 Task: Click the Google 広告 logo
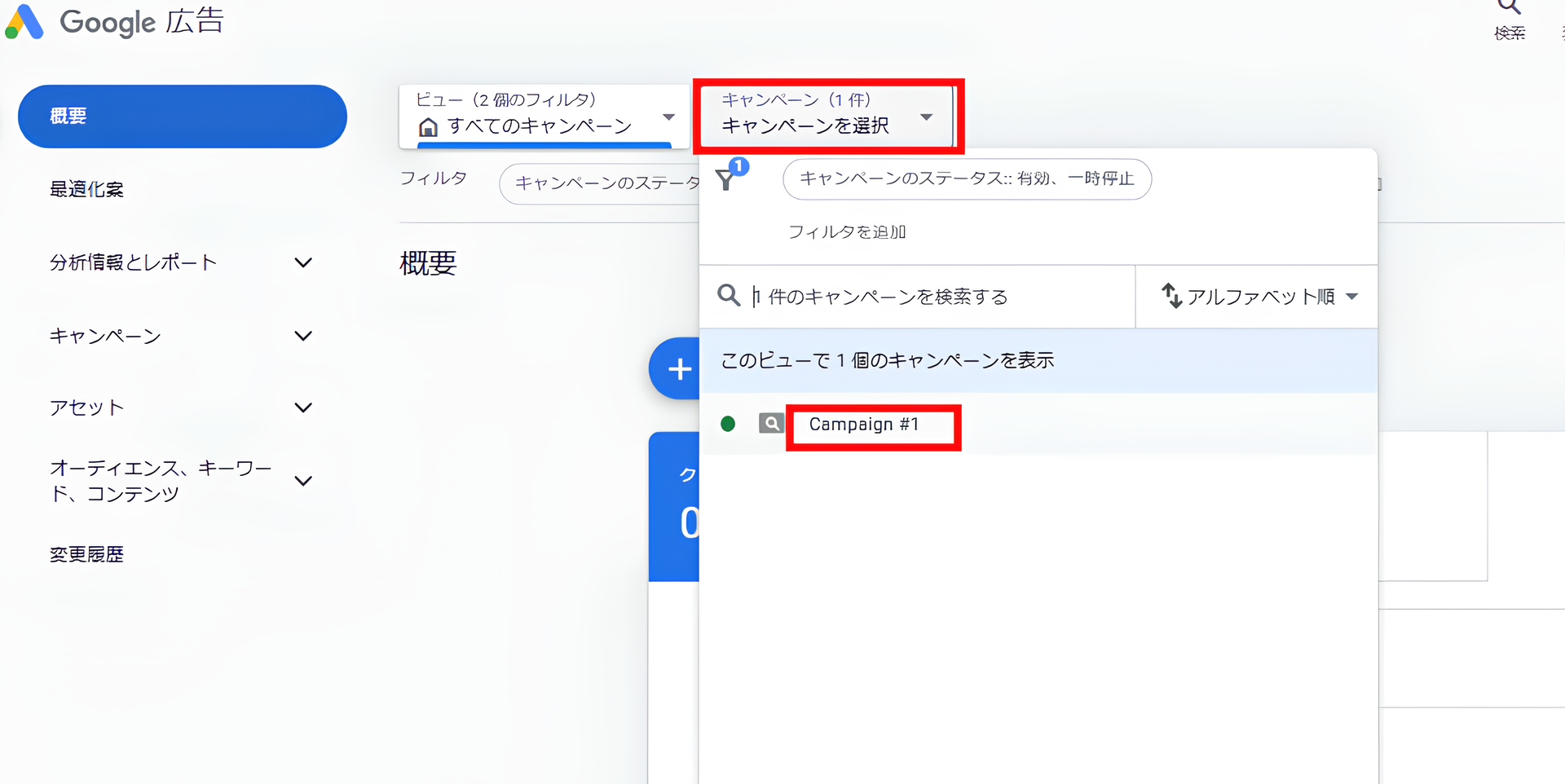(x=114, y=22)
